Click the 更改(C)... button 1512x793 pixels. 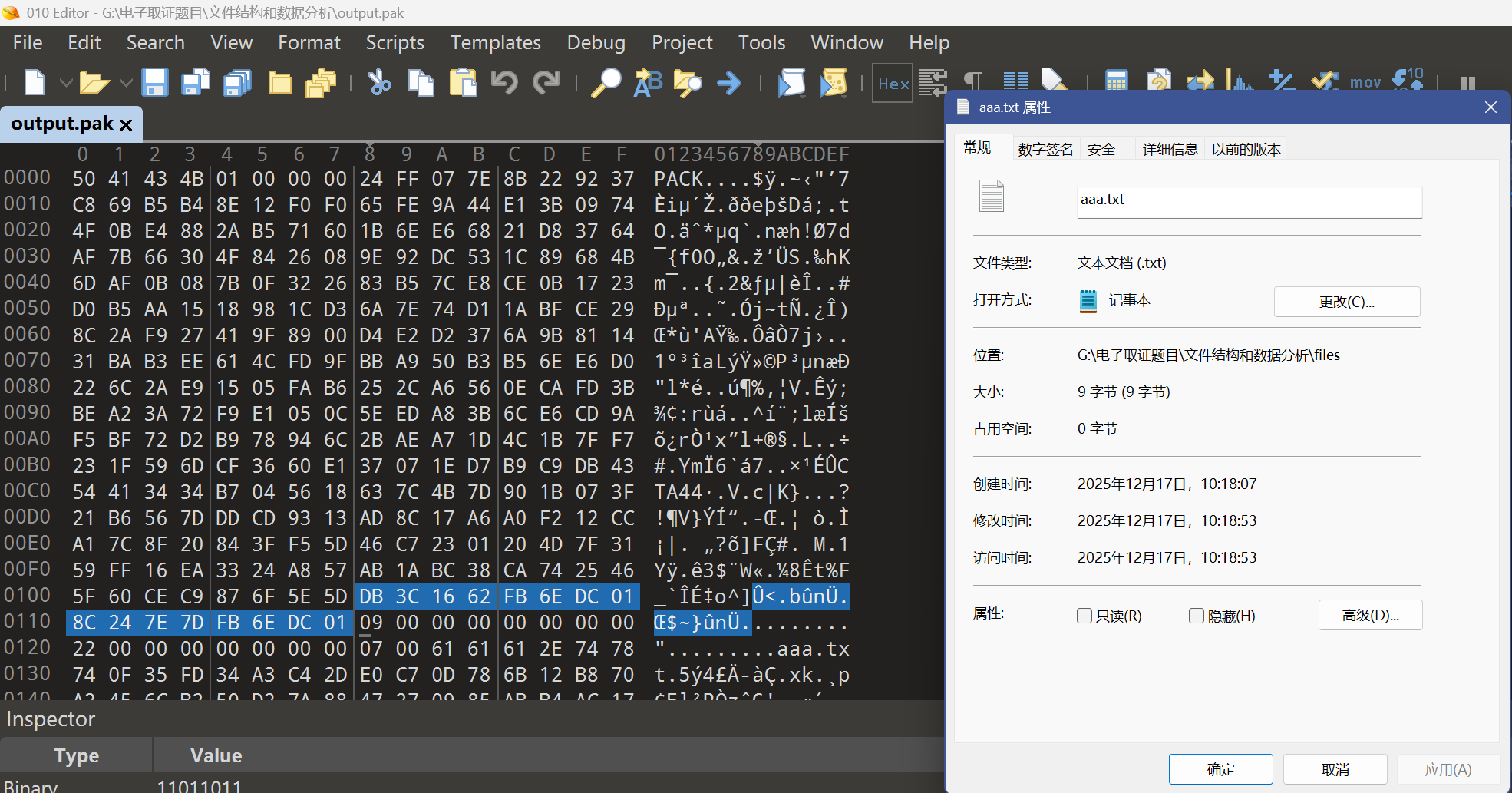pyautogui.click(x=1346, y=302)
